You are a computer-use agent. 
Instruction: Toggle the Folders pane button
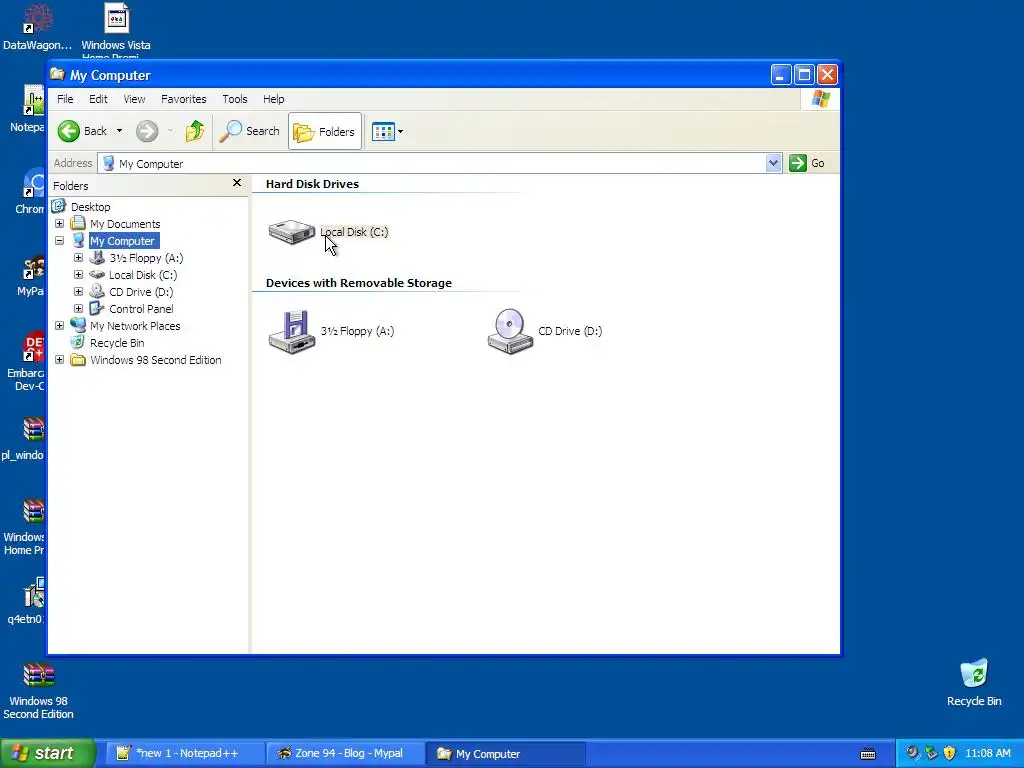pyautogui.click(x=325, y=131)
